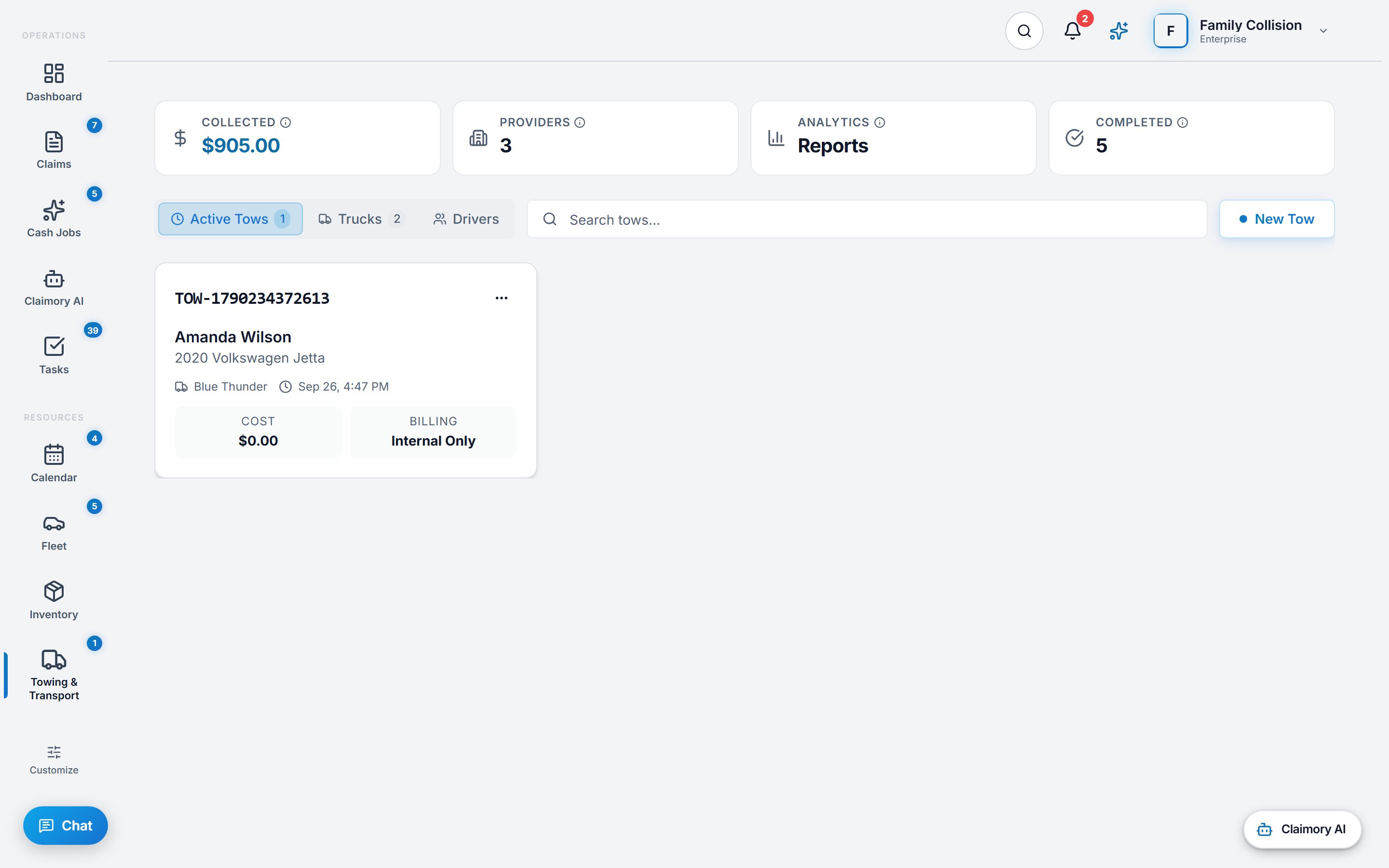This screenshot has height=868, width=1389.
Task: Click the Search tows input field
Action: click(x=867, y=219)
